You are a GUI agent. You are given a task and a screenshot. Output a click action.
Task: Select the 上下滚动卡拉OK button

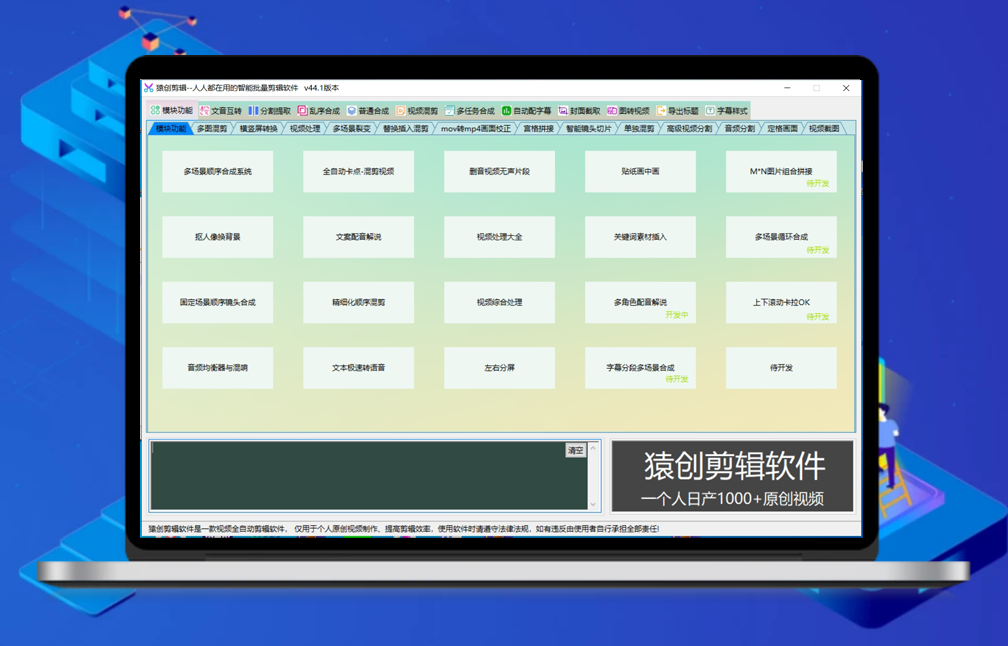[x=781, y=302]
